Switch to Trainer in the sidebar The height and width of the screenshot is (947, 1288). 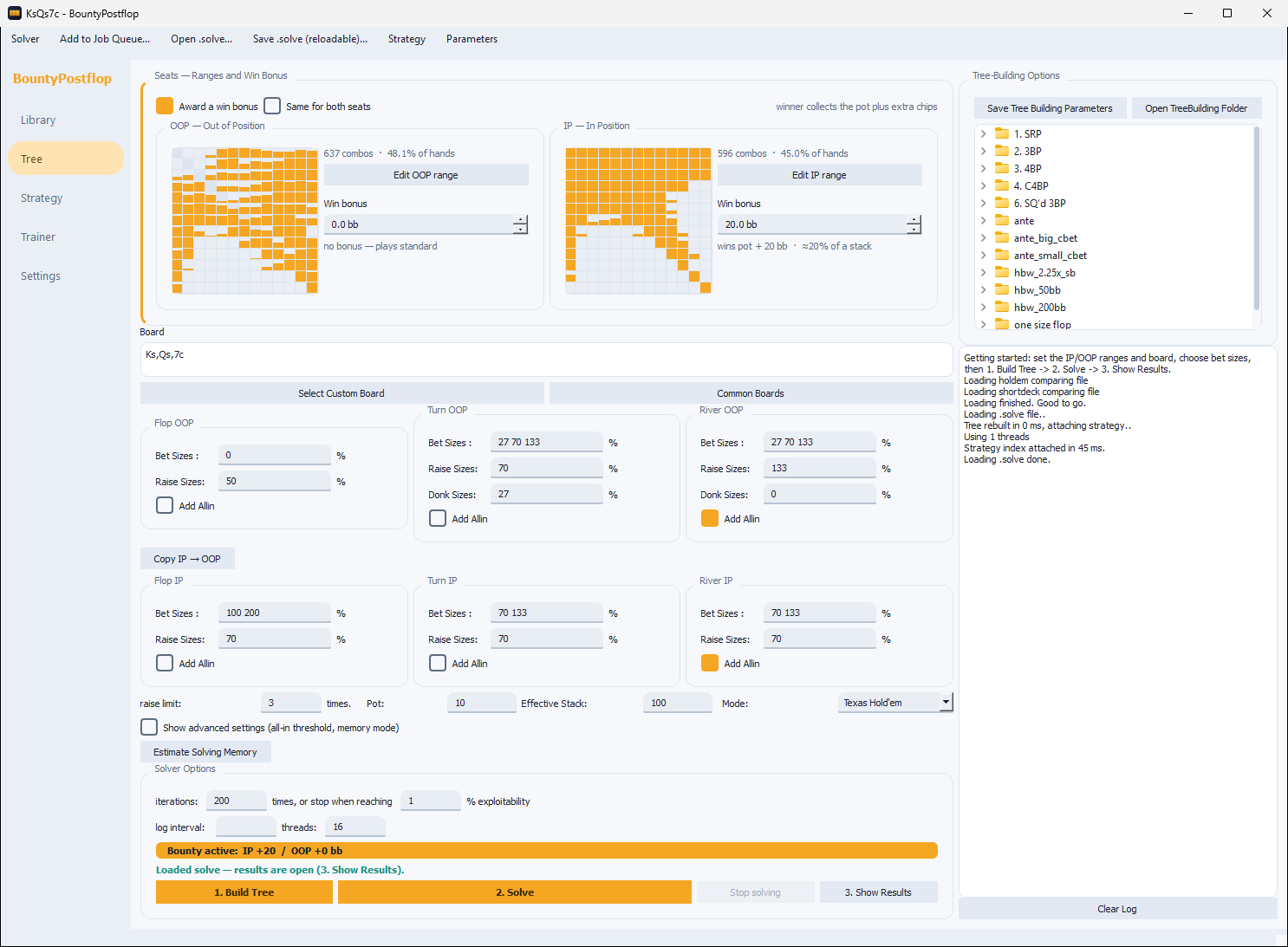point(66,237)
